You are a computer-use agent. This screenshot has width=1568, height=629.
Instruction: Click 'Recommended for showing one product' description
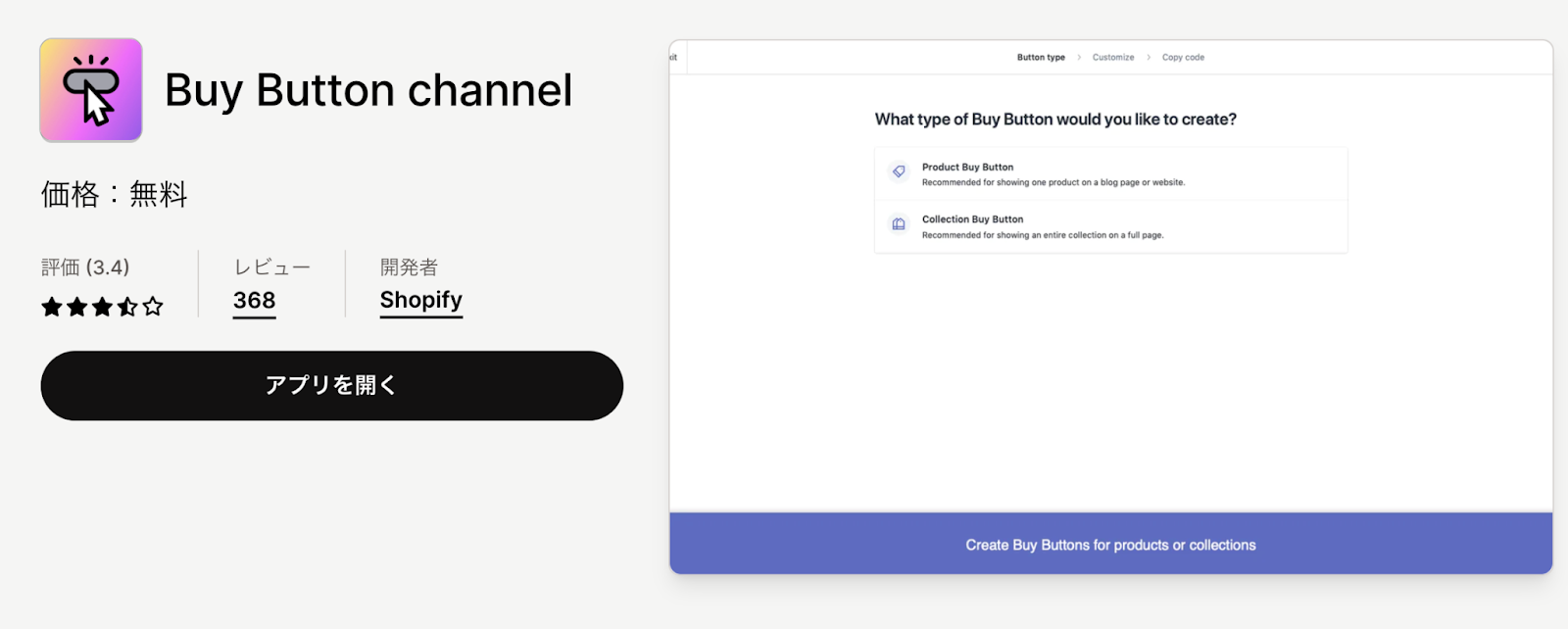click(x=1053, y=183)
